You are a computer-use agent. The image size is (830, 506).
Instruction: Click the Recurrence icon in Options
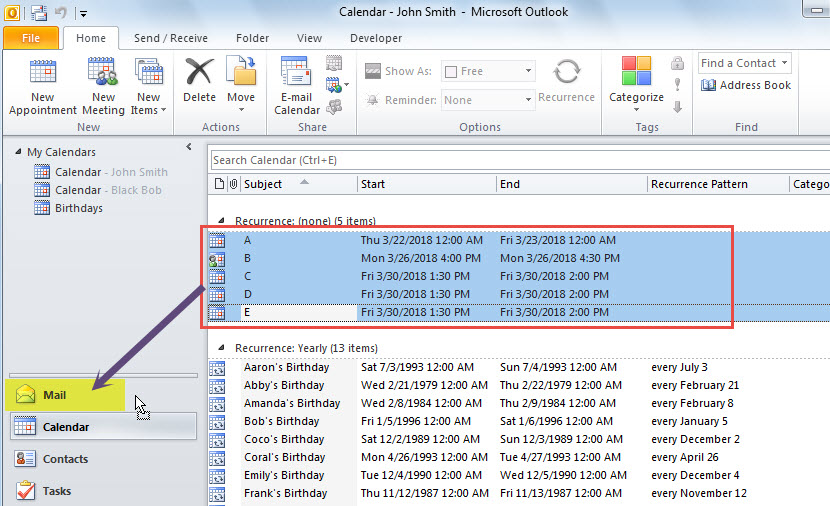pyautogui.click(x=566, y=71)
